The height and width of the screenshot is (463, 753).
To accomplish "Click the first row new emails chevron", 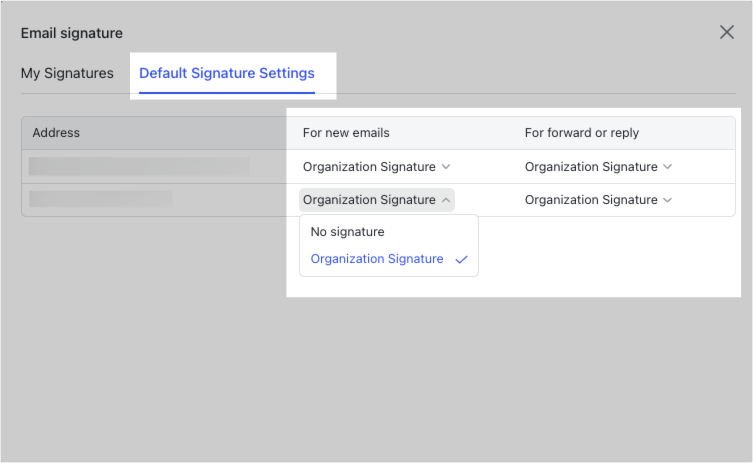I will click(446, 167).
